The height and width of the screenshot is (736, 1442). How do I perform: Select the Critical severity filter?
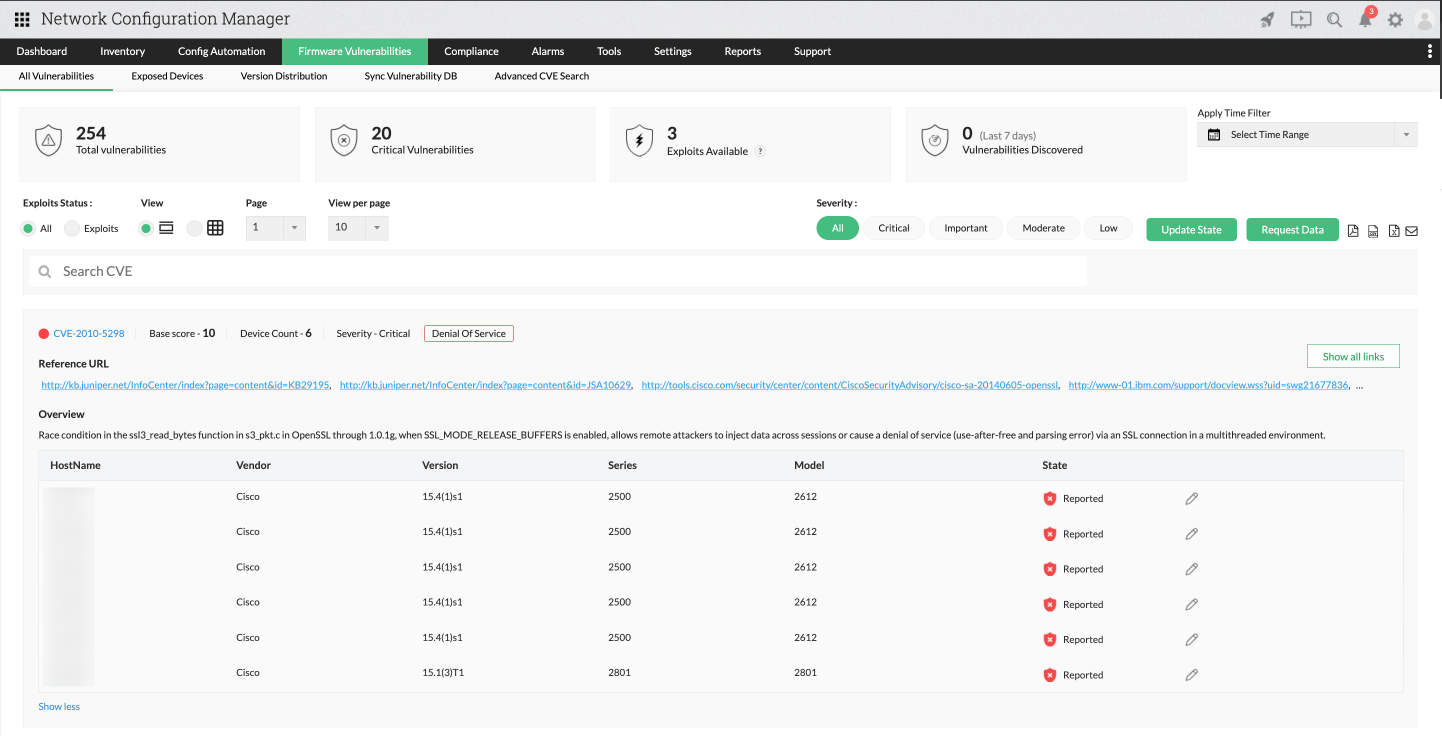coord(894,228)
